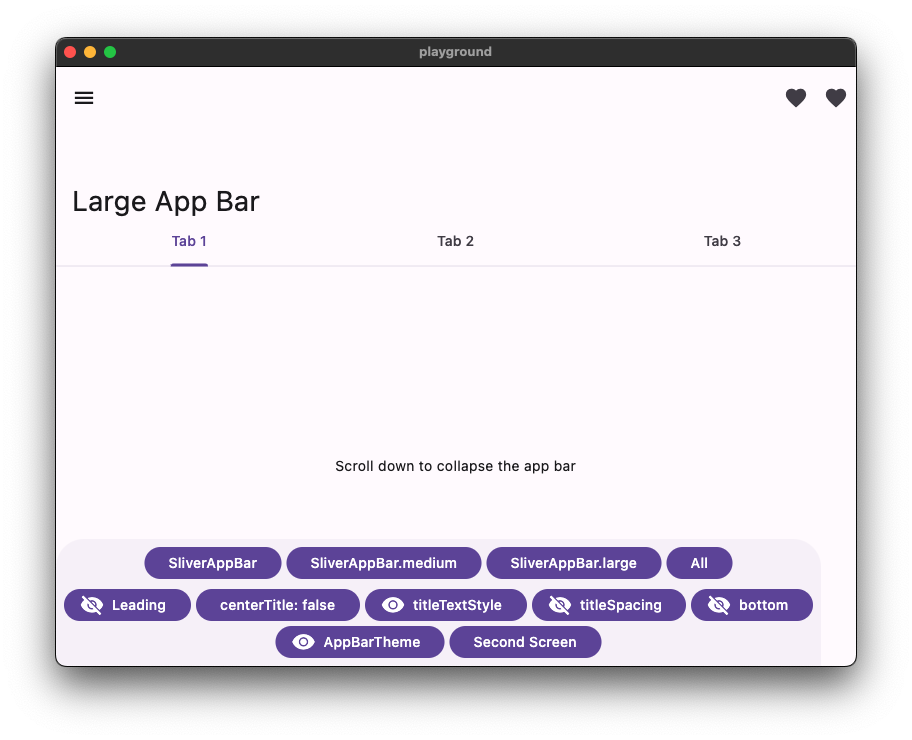Toggle the titleSpacing visibility option

point(609,605)
